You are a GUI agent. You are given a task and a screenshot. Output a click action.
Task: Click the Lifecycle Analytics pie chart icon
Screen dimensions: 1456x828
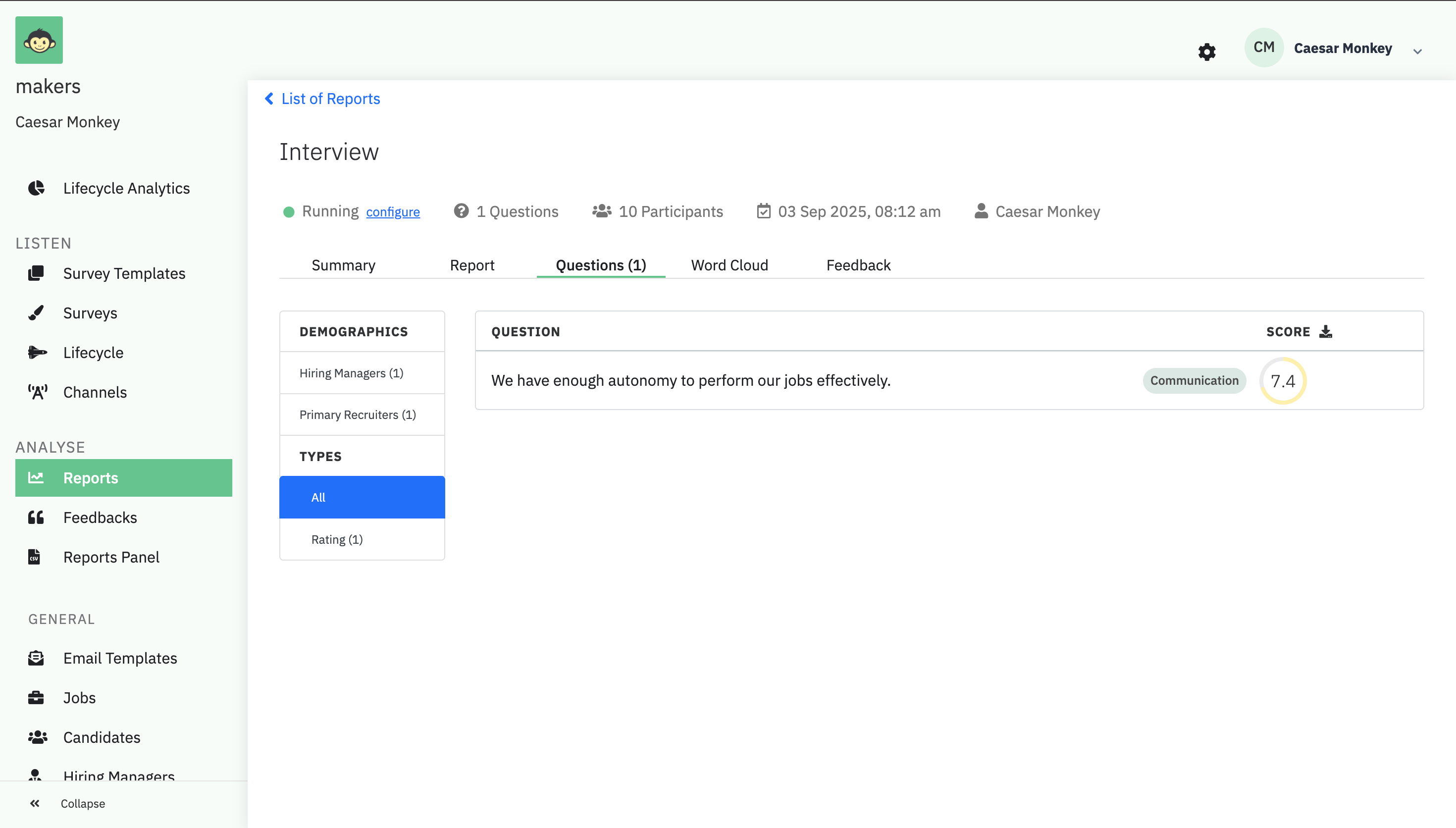(36, 188)
